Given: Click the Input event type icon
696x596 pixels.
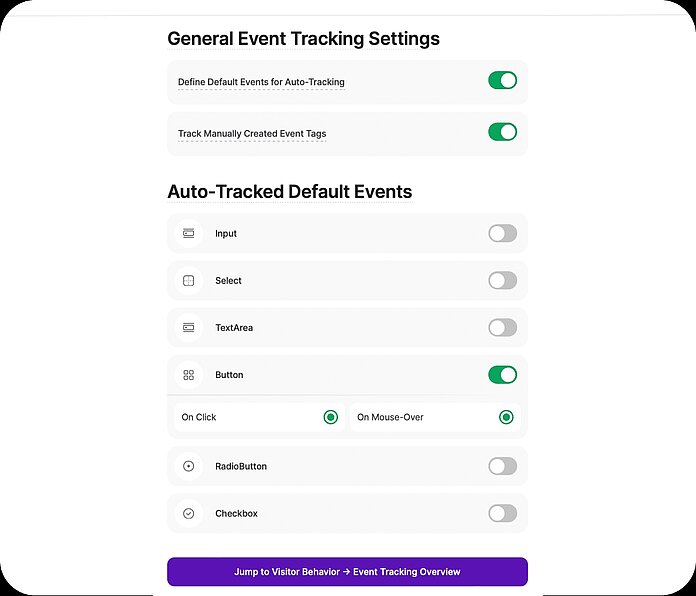Looking at the screenshot, I should click(188, 233).
